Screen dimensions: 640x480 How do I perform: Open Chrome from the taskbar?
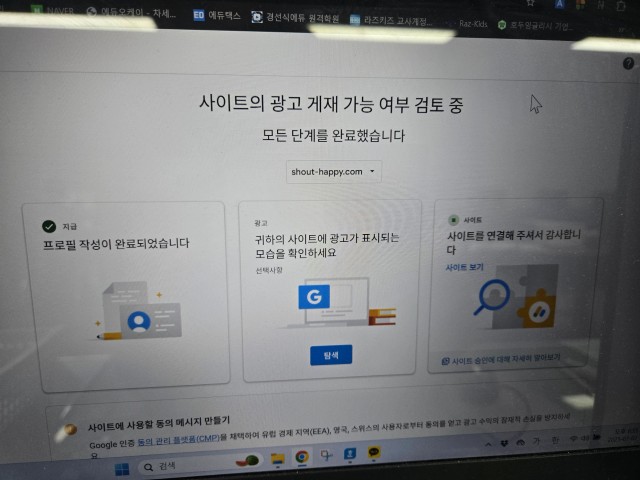pos(301,458)
